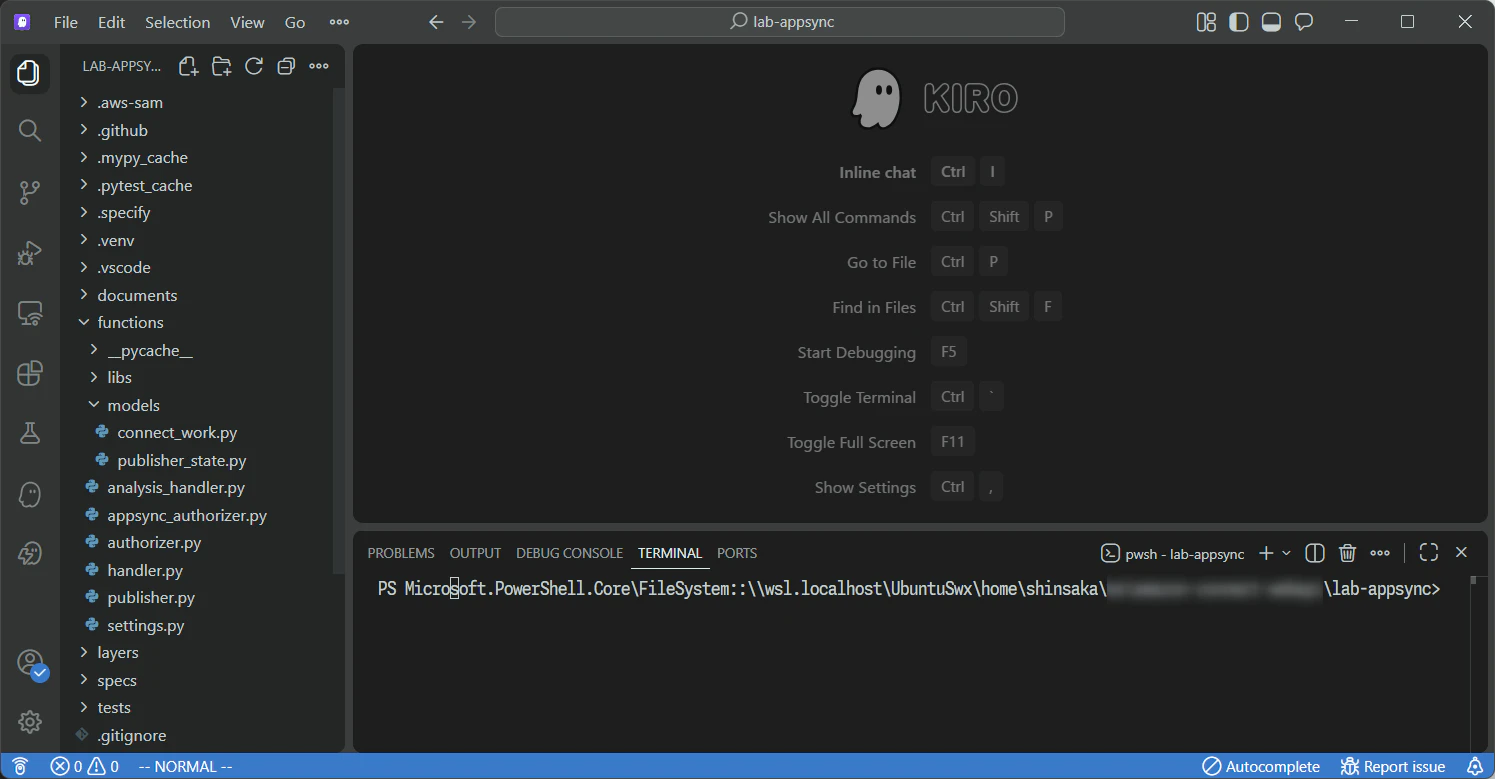Open the terminal launch profile dropdown
Image resolution: width=1495 pixels, height=779 pixels.
point(1287,553)
